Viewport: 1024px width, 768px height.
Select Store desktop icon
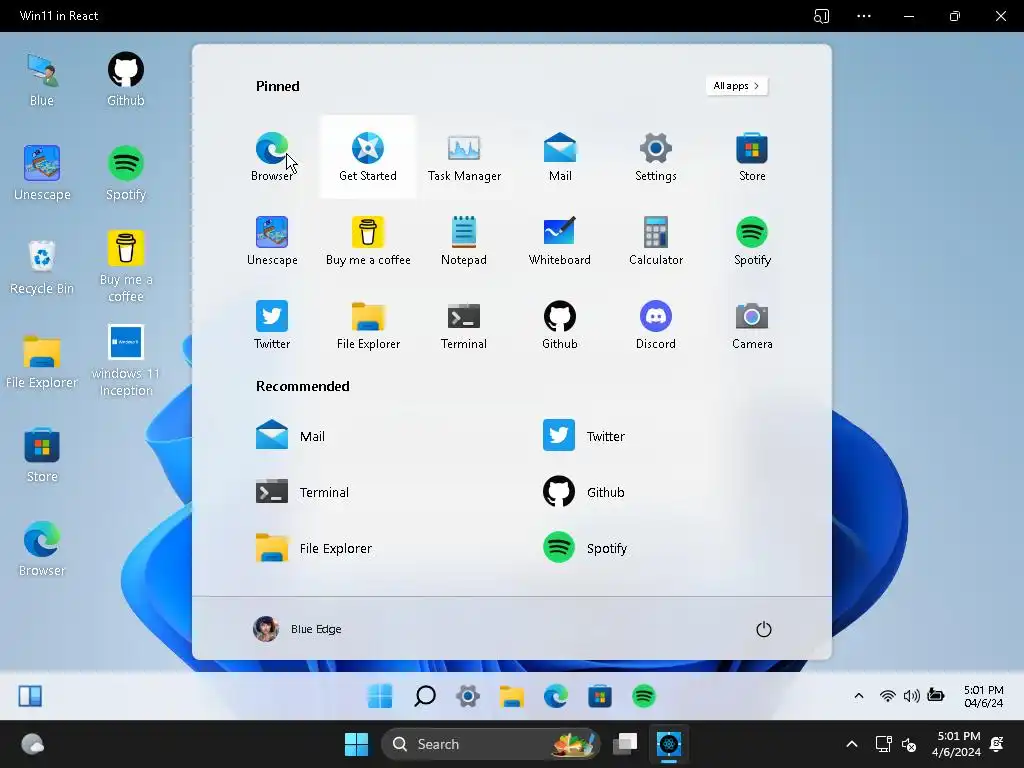click(x=42, y=456)
